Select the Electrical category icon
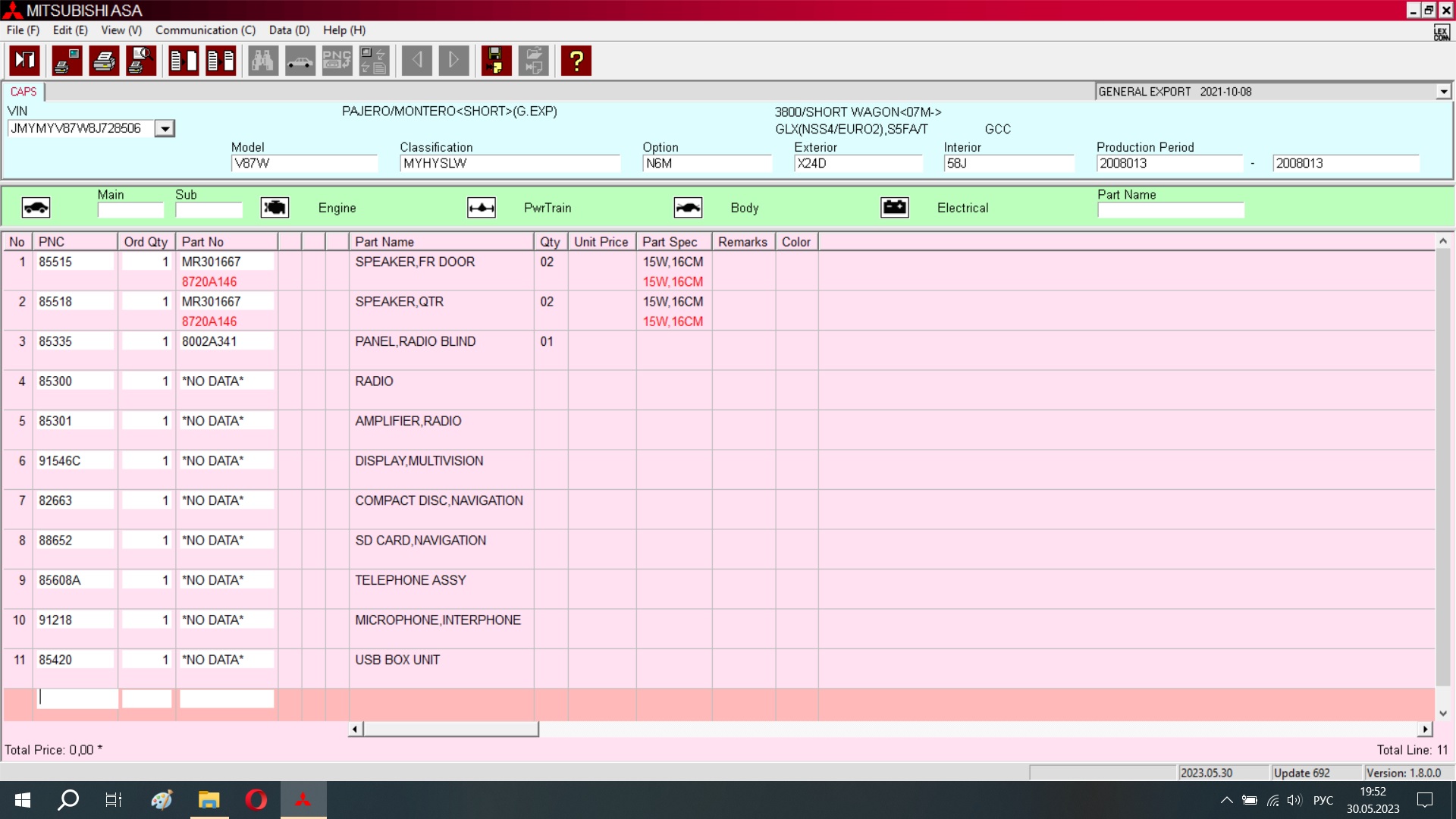 click(x=894, y=208)
